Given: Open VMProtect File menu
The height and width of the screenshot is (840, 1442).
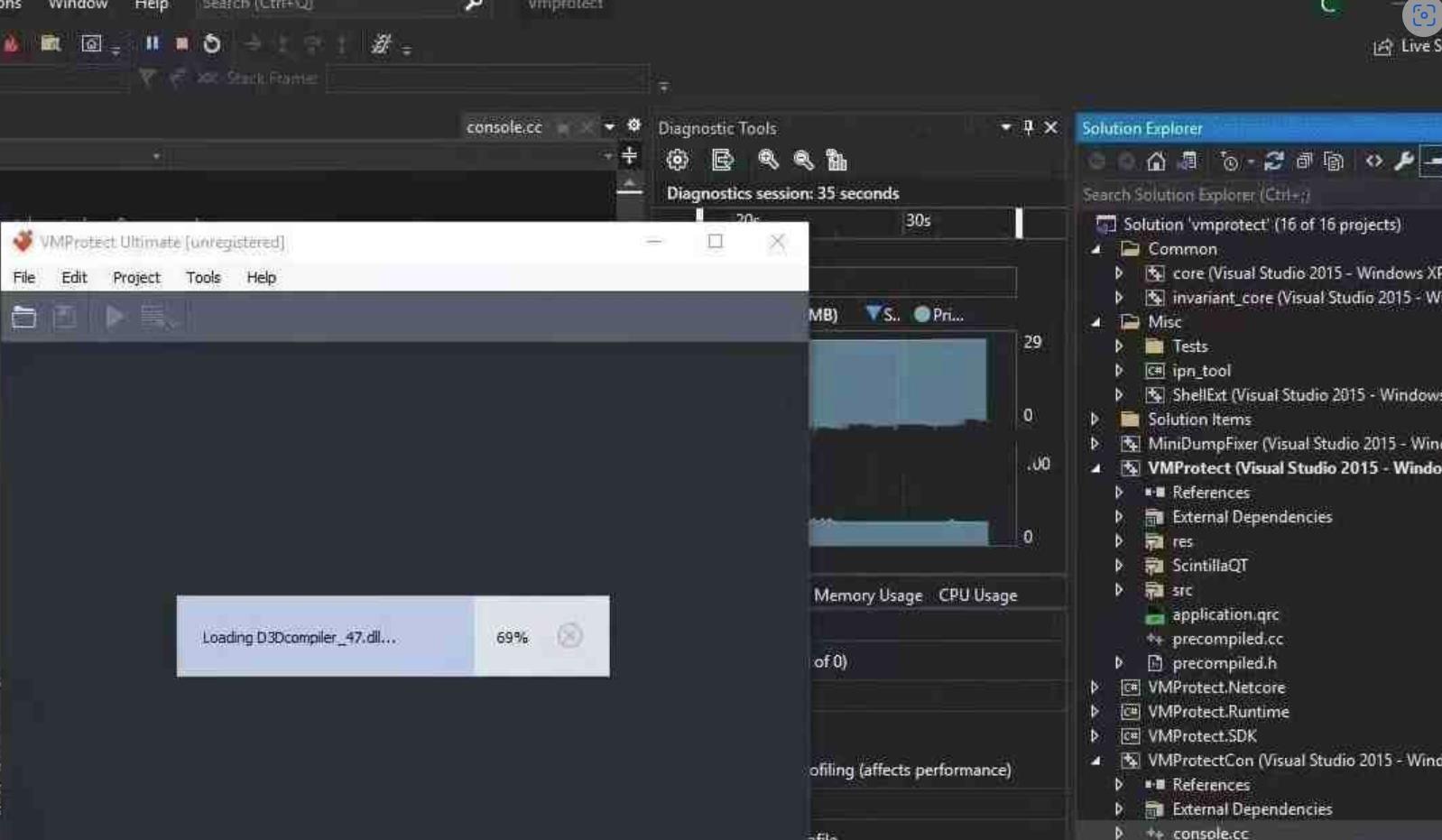Looking at the screenshot, I should pos(24,277).
